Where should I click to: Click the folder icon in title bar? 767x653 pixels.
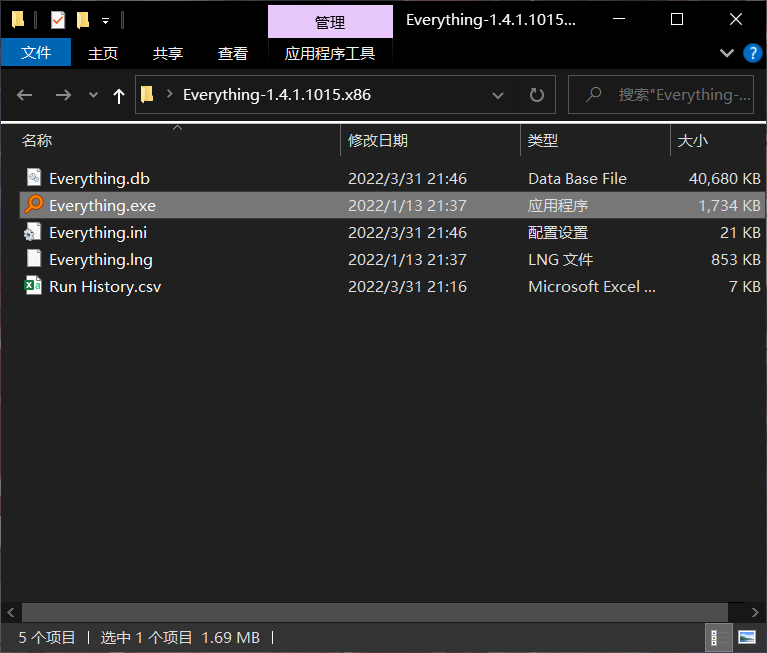click(18, 20)
